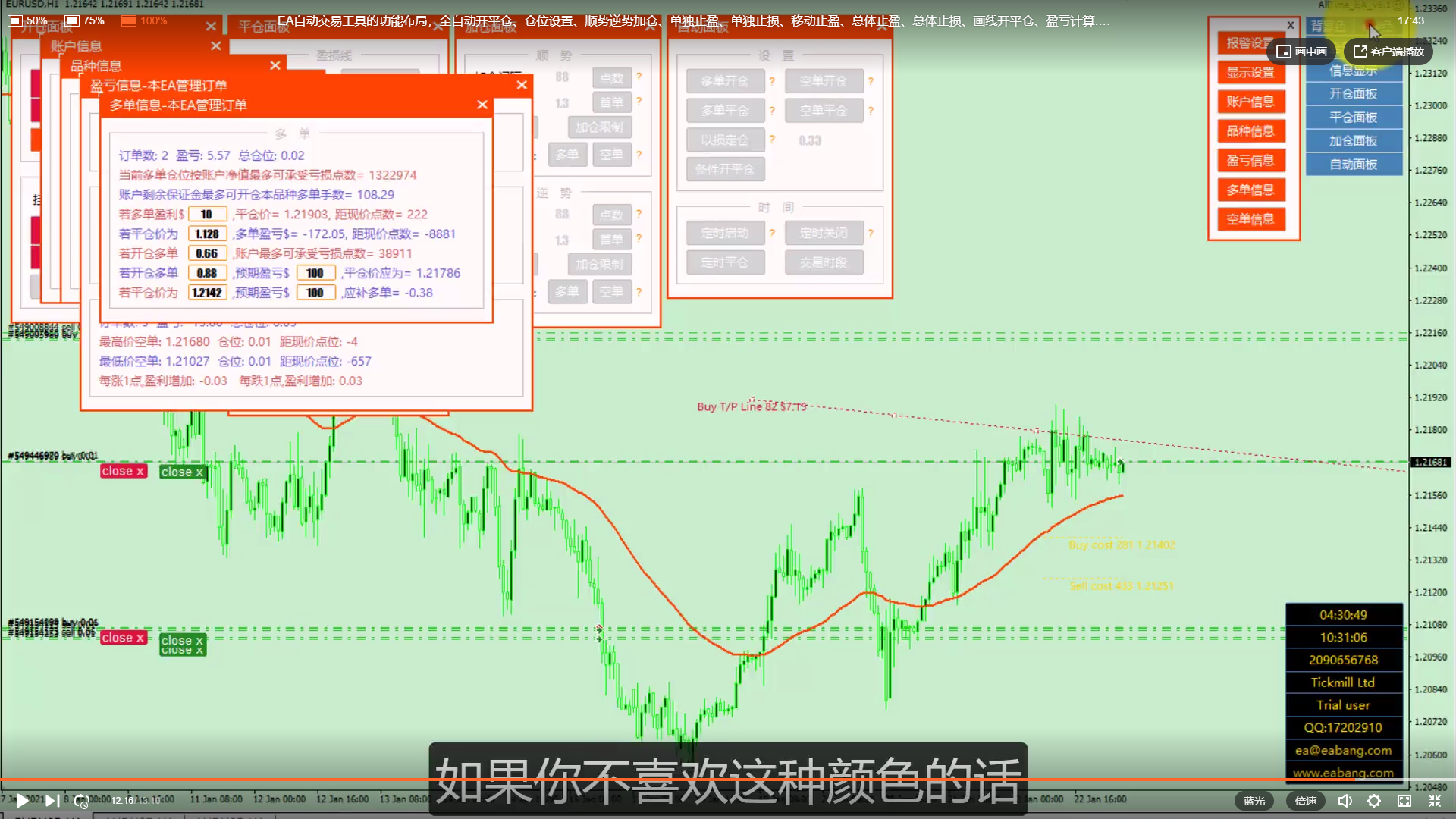Open 空单信息 short orders info
Screen dimensions: 1456x819
pyautogui.click(x=1251, y=219)
